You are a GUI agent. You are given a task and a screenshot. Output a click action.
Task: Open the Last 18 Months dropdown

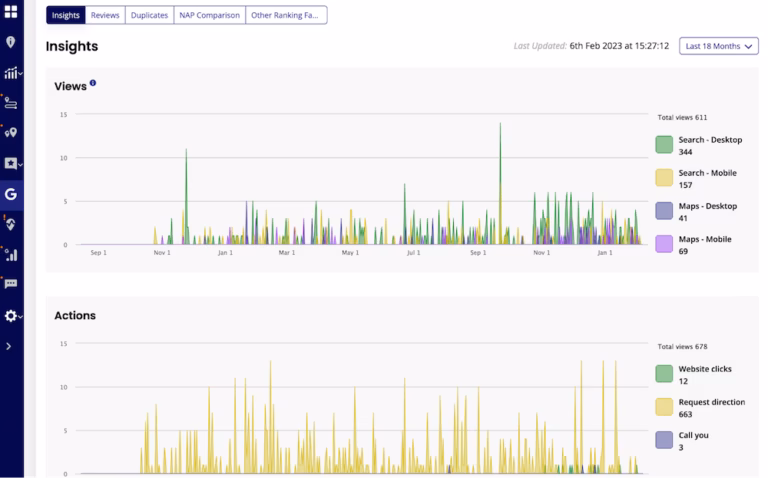pyautogui.click(x=718, y=46)
